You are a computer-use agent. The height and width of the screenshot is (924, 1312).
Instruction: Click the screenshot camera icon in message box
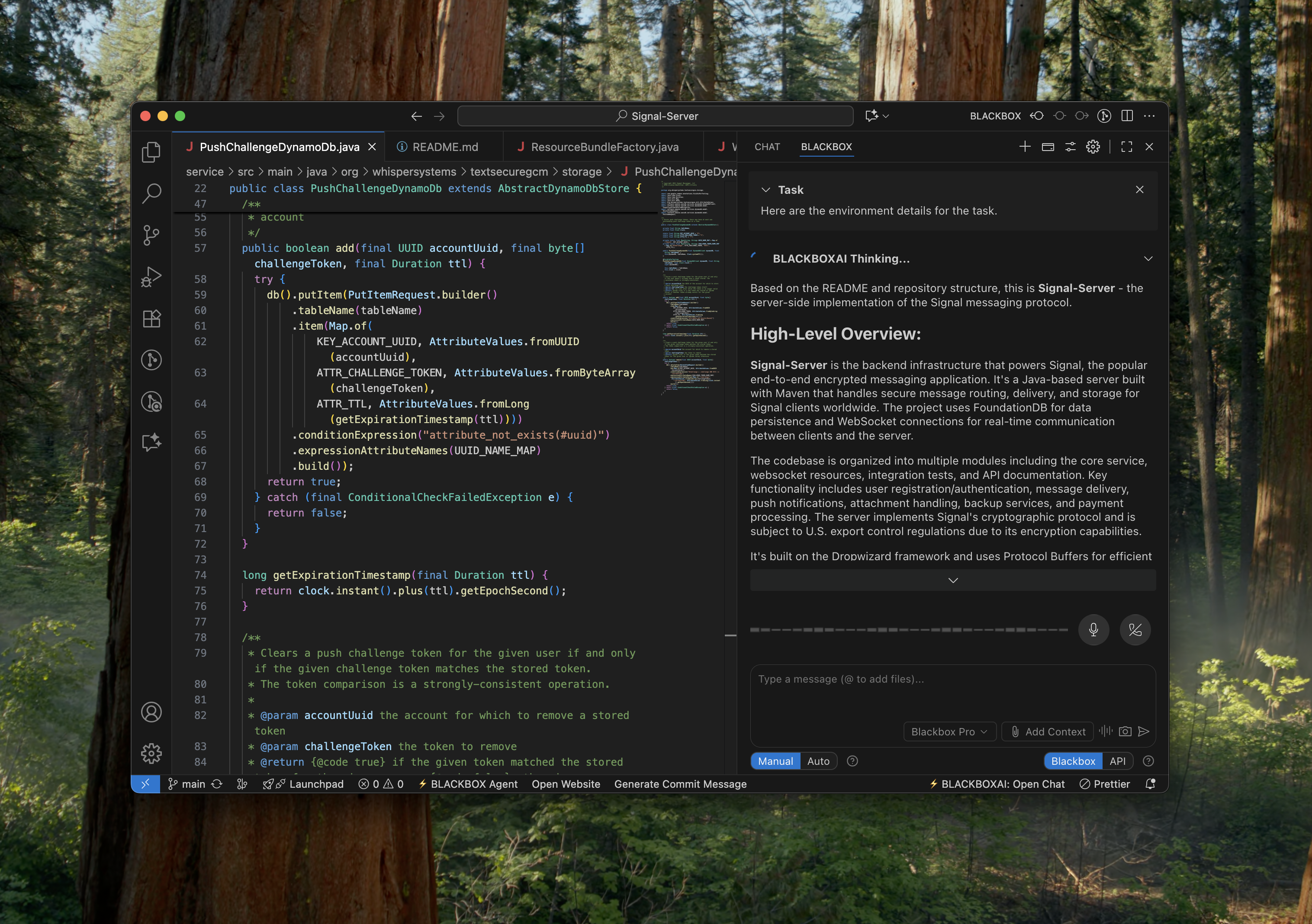click(x=1125, y=731)
